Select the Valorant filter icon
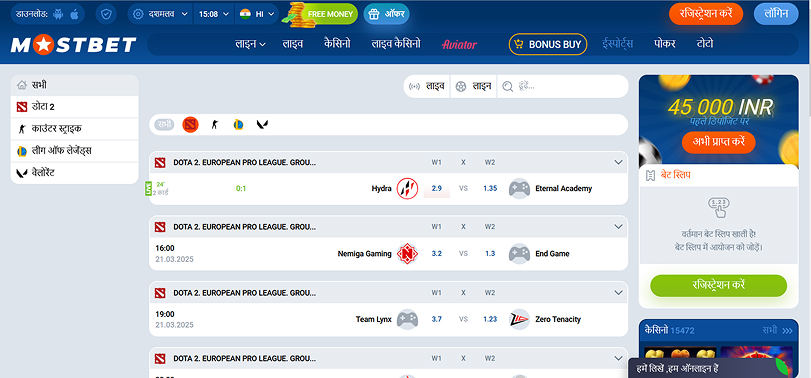Viewport: 811px width, 378px height. click(263, 125)
